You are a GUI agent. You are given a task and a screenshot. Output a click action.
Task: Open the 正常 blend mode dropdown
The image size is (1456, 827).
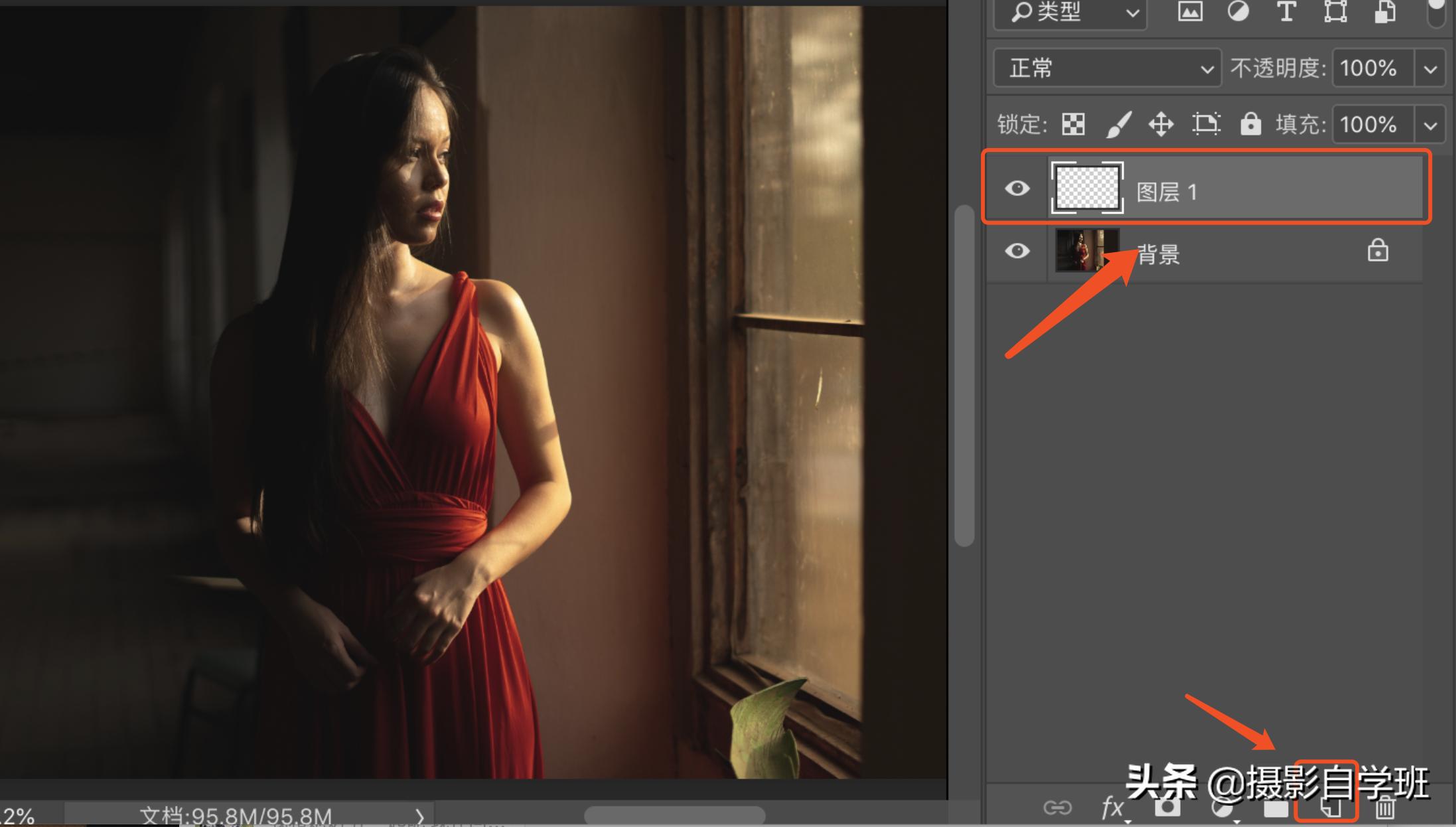(1107, 68)
